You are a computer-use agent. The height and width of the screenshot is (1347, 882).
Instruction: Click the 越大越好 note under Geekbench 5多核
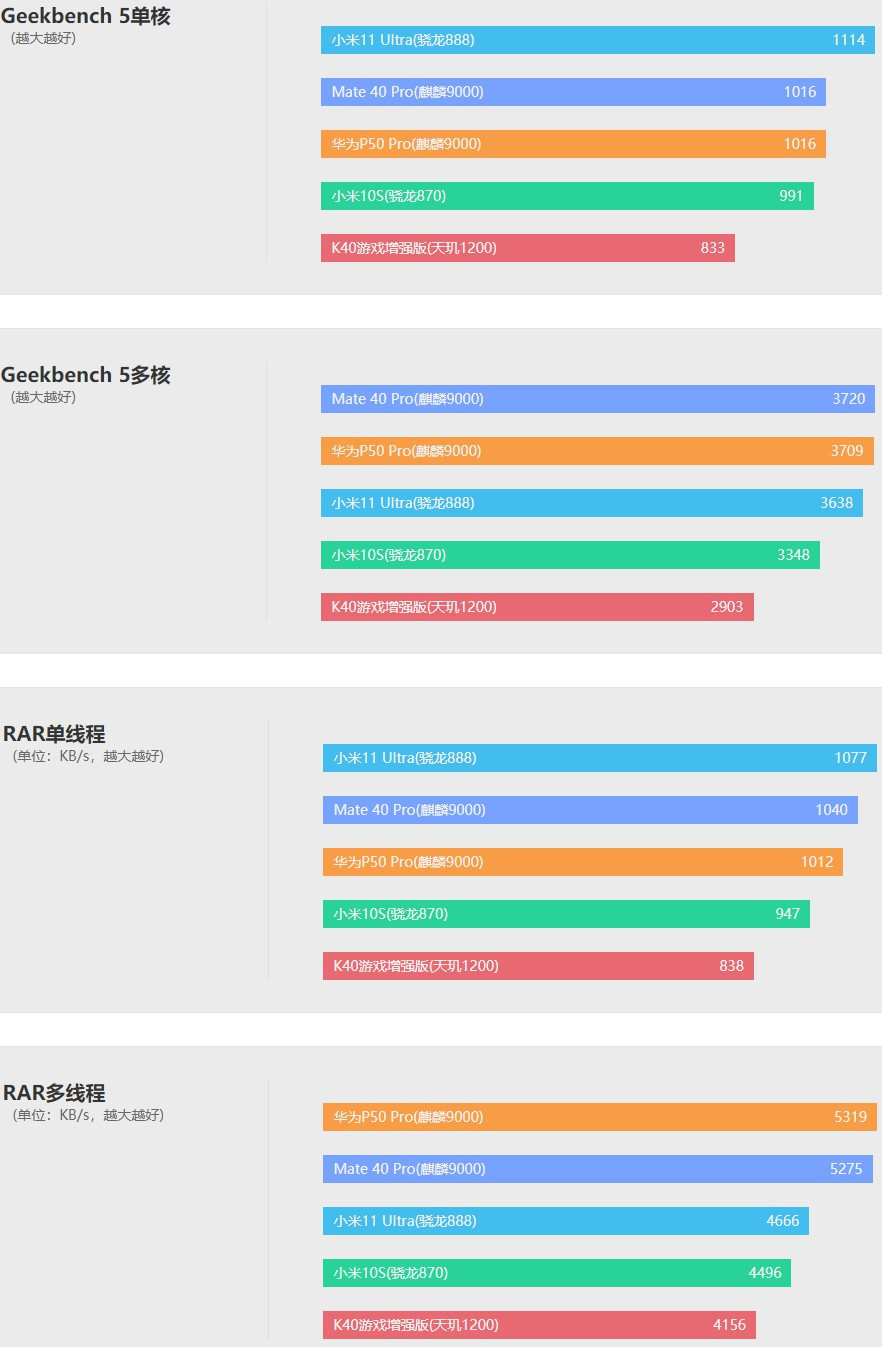pos(44,397)
